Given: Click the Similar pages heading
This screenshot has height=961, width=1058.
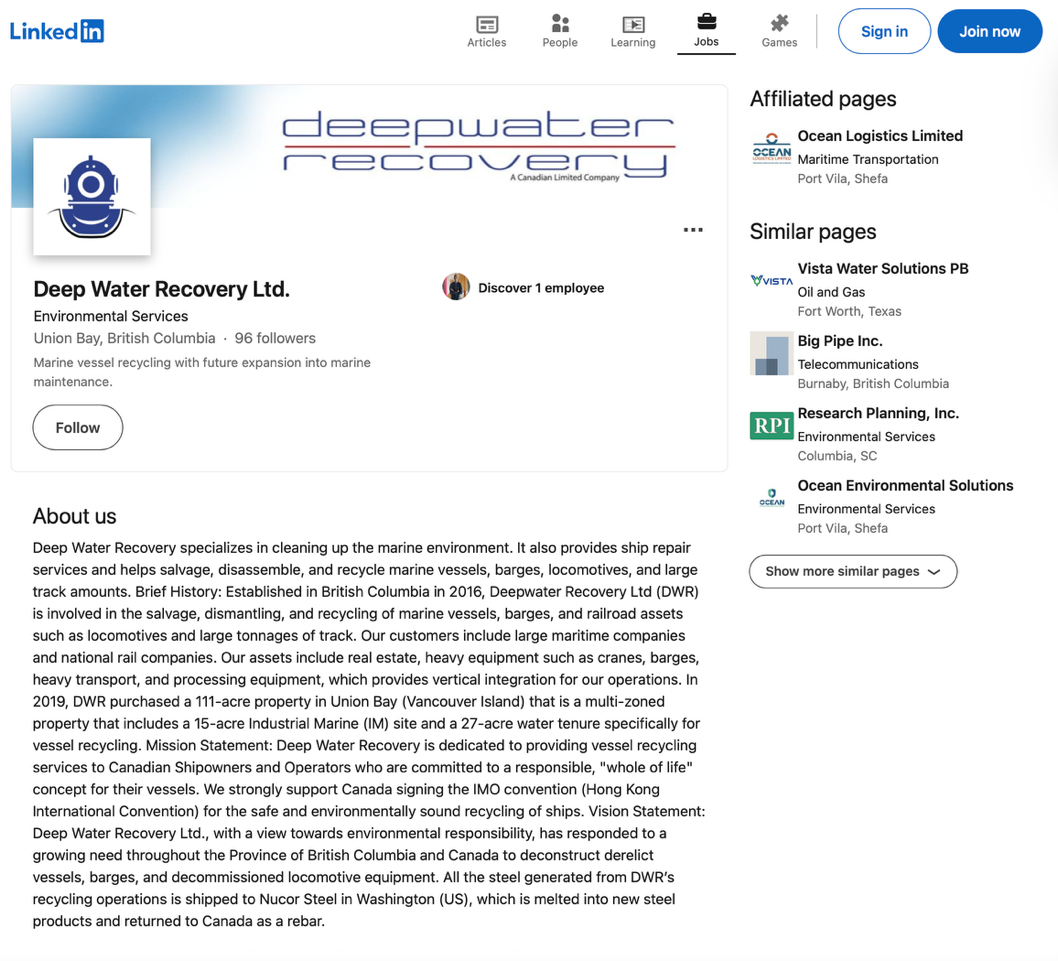Looking at the screenshot, I should [813, 231].
